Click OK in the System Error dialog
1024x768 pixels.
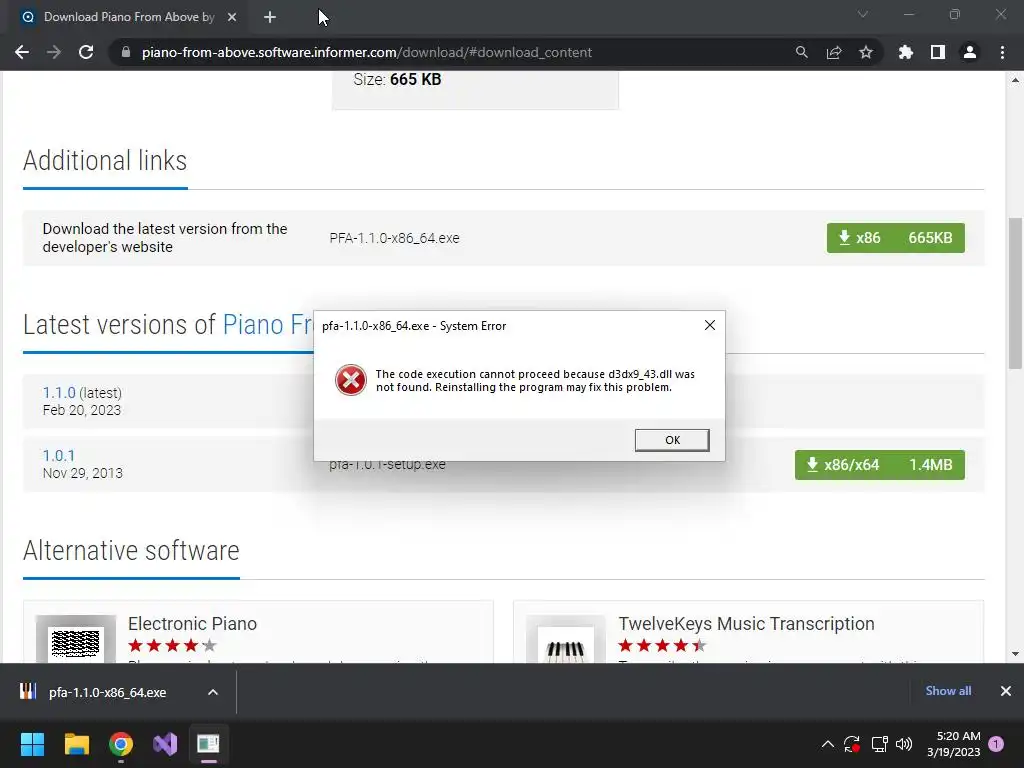tap(672, 440)
